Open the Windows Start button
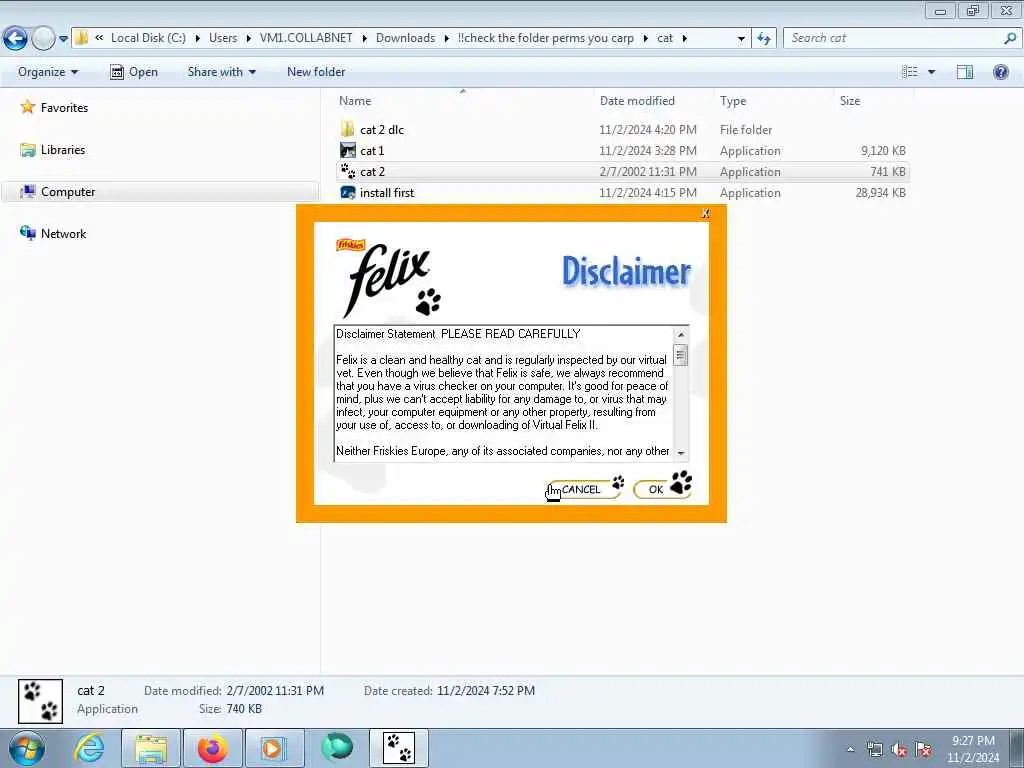Viewport: 1024px width, 768px height. 27,748
